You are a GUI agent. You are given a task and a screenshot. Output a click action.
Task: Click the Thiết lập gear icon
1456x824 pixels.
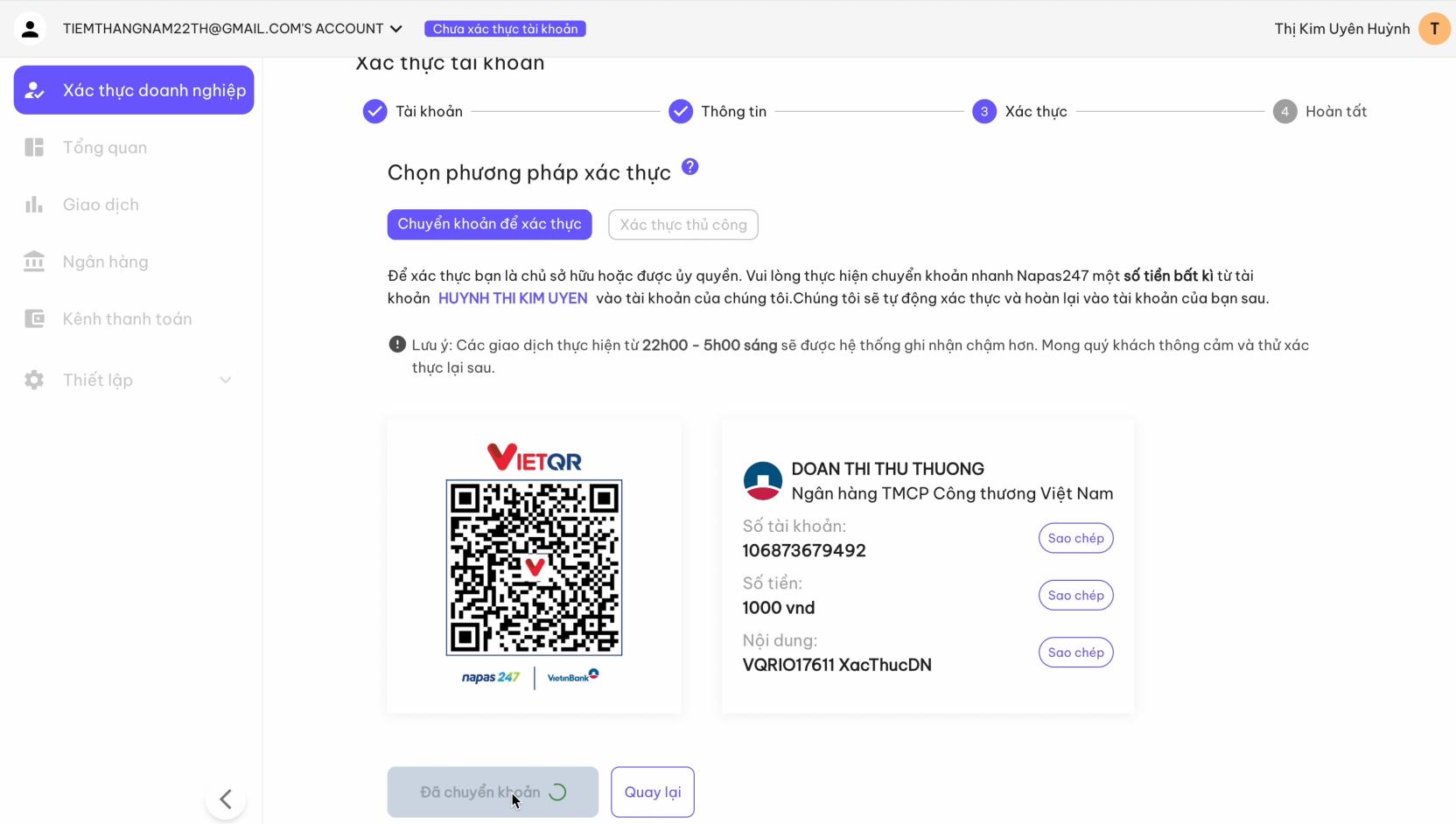[34, 380]
